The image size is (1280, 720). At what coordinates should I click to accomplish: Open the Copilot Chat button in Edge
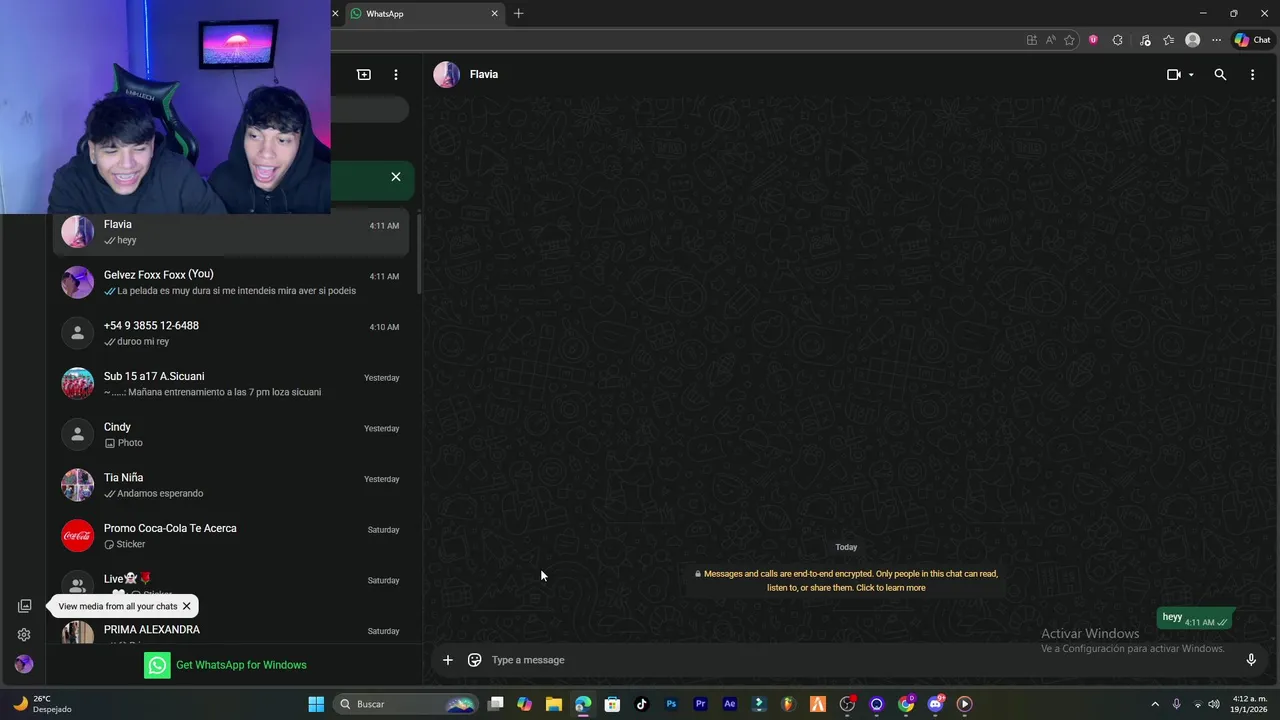coord(1252,40)
